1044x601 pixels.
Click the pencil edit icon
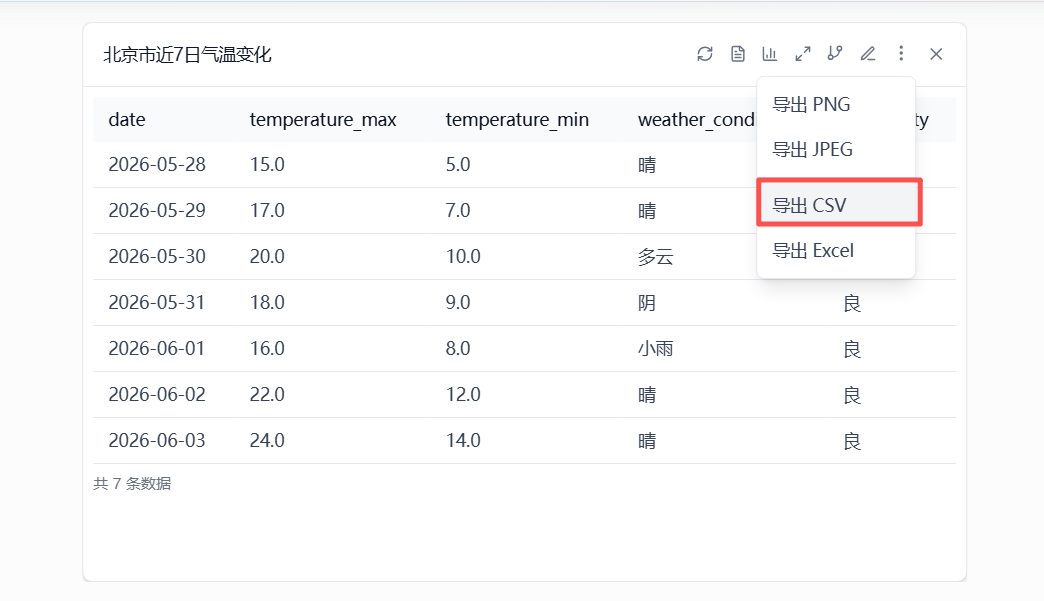(868, 54)
